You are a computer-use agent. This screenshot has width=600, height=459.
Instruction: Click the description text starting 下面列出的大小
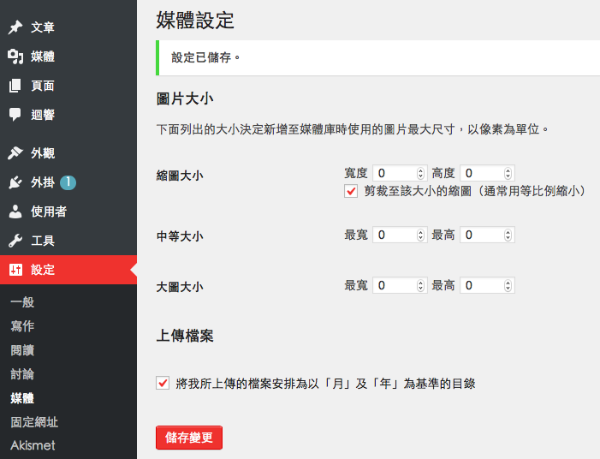(x=352, y=129)
